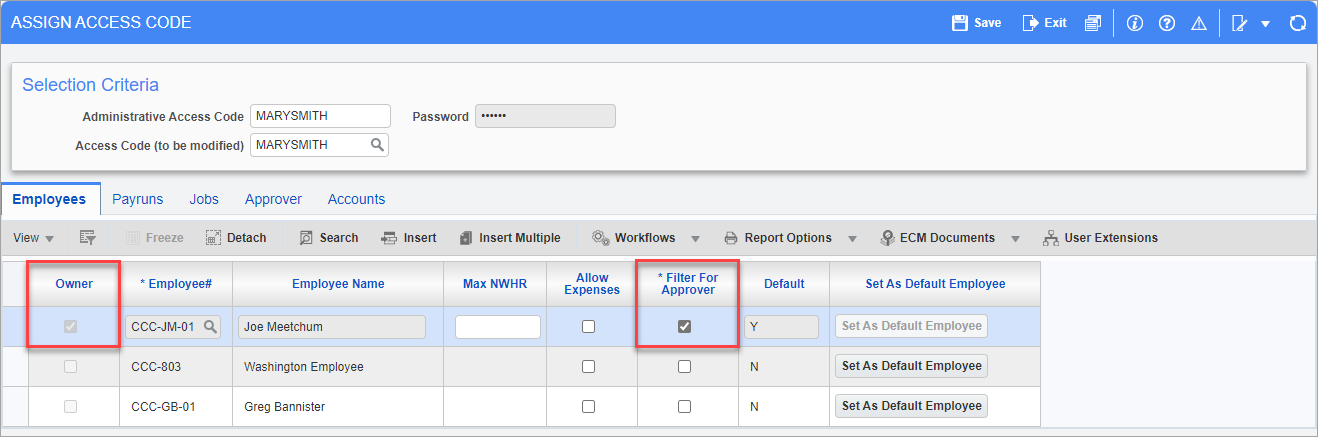The image size is (1318, 437).
Task: Click Max NWHR field for Joe Meetchum
Action: coord(498,326)
